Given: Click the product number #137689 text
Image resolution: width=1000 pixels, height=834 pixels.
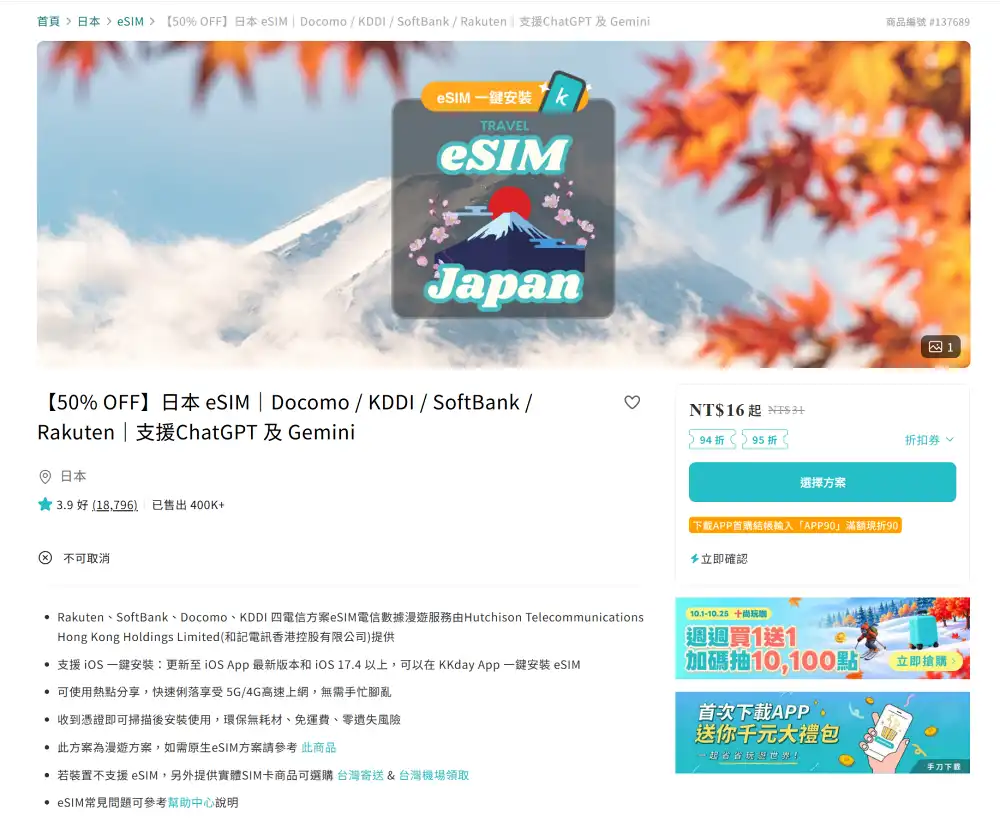Looking at the screenshot, I should pos(927,22).
